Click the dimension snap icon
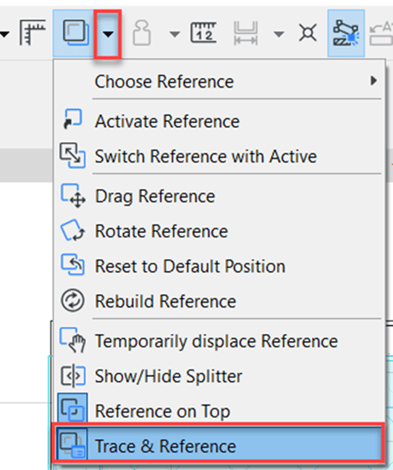 tap(245, 33)
